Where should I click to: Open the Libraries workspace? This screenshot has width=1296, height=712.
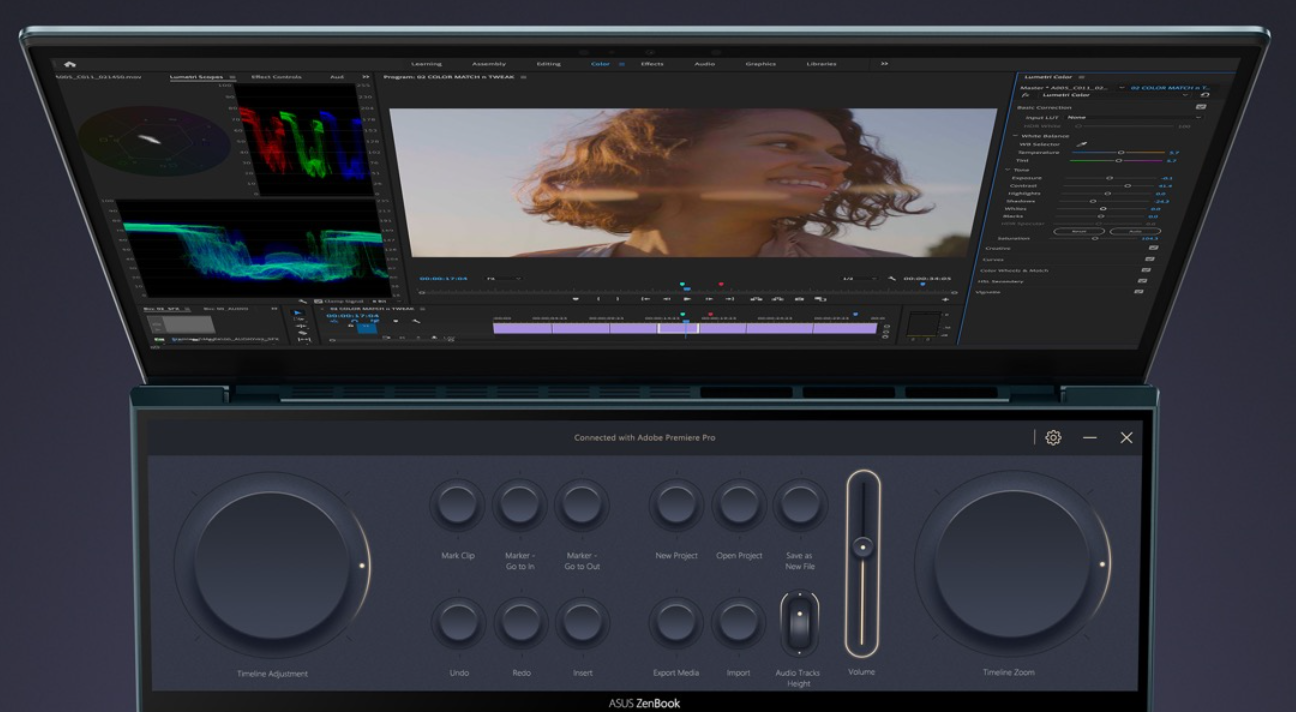pyautogui.click(x=821, y=64)
